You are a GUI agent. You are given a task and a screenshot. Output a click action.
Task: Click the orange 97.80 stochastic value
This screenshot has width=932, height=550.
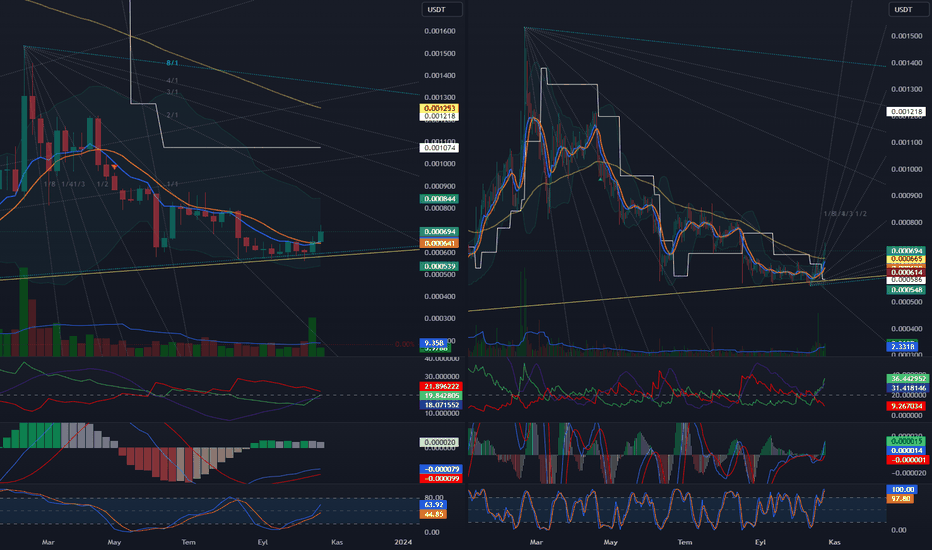click(900, 499)
